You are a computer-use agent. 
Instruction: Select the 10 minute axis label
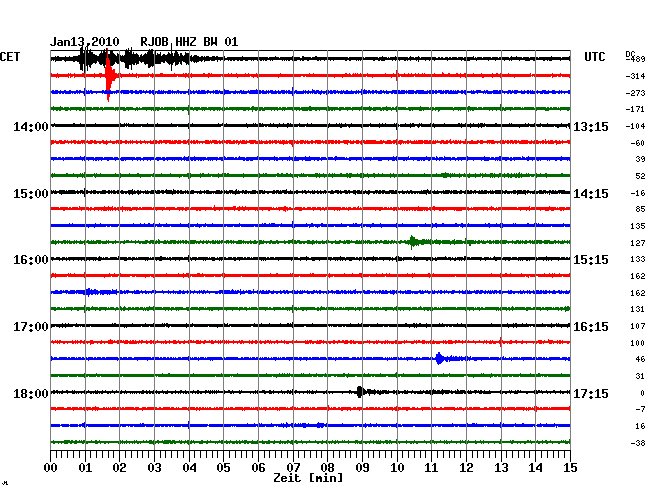(x=397, y=468)
